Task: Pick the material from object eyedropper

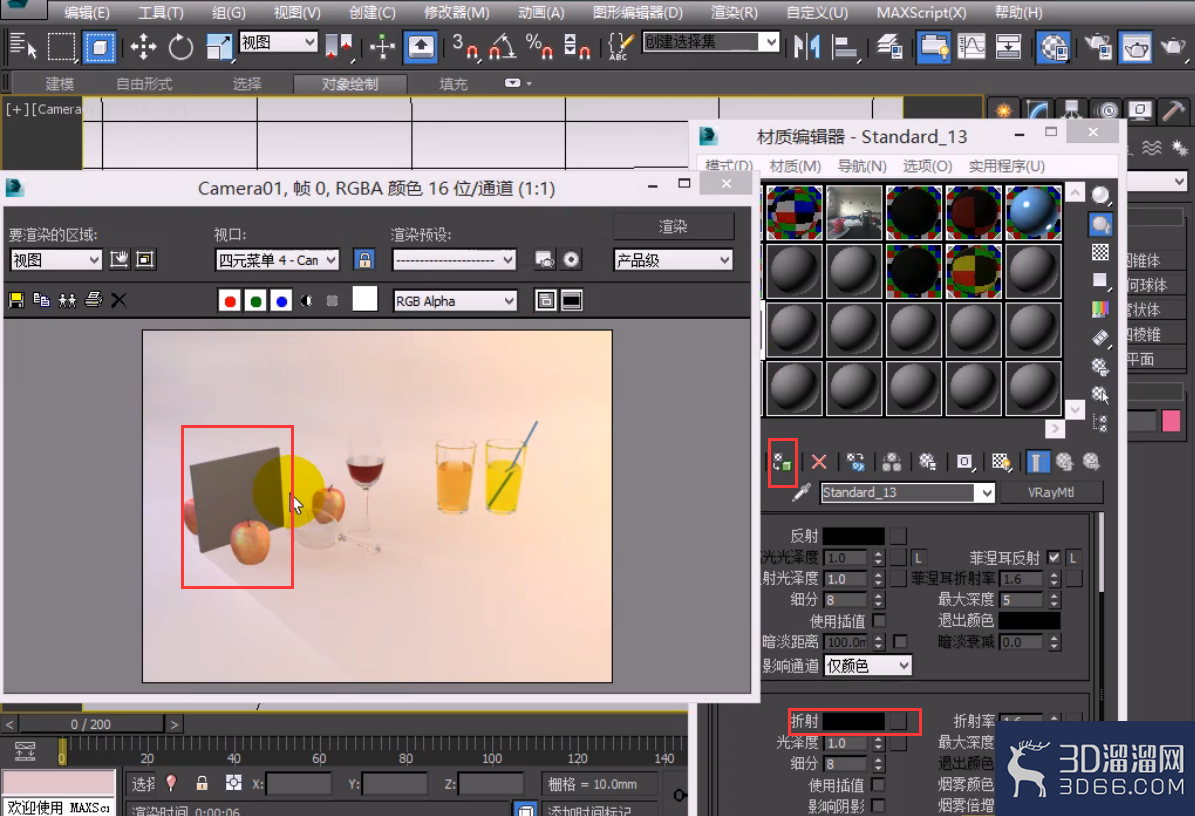Action: pos(801,493)
